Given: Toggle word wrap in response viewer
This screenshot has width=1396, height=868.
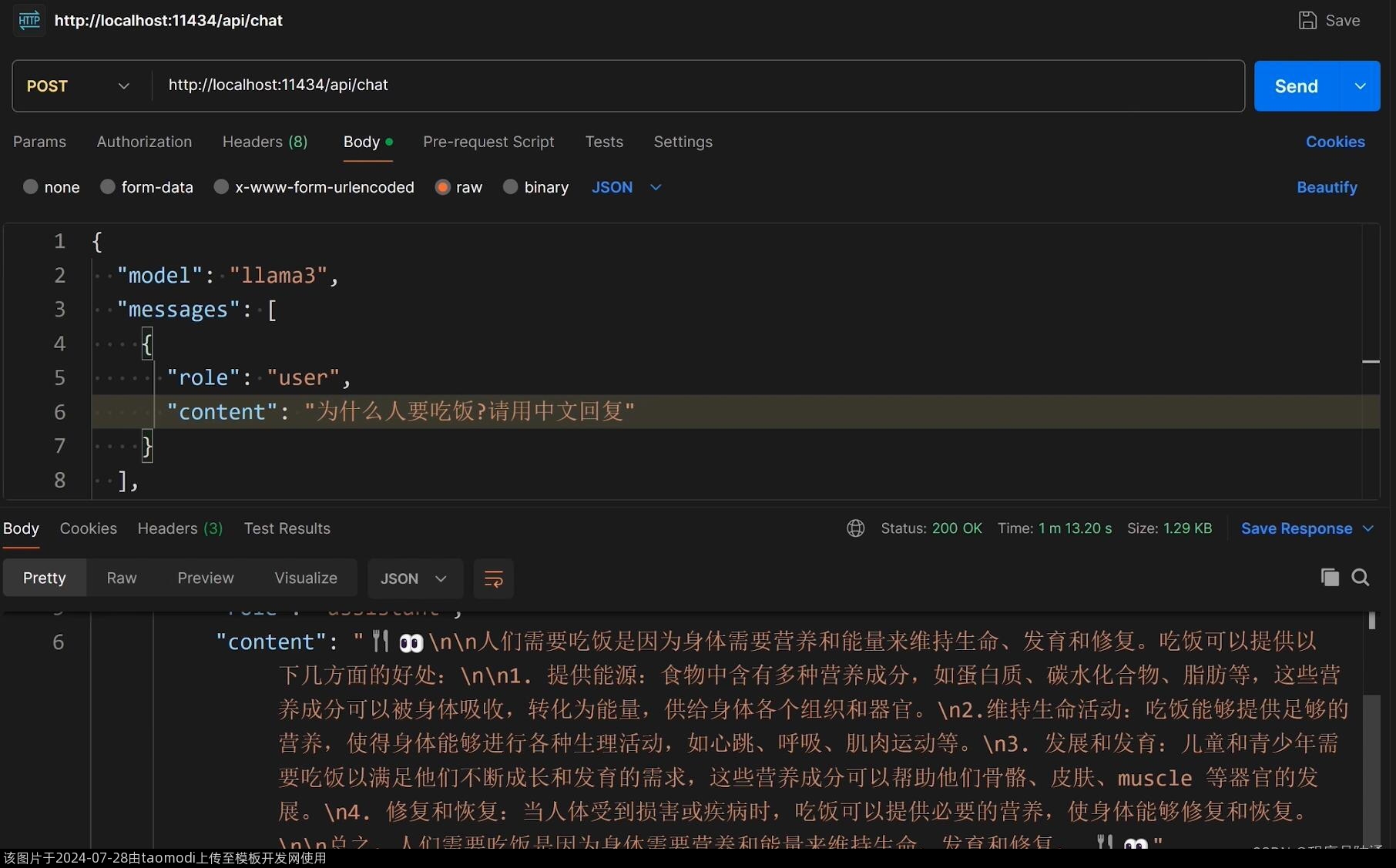Looking at the screenshot, I should coord(493,578).
